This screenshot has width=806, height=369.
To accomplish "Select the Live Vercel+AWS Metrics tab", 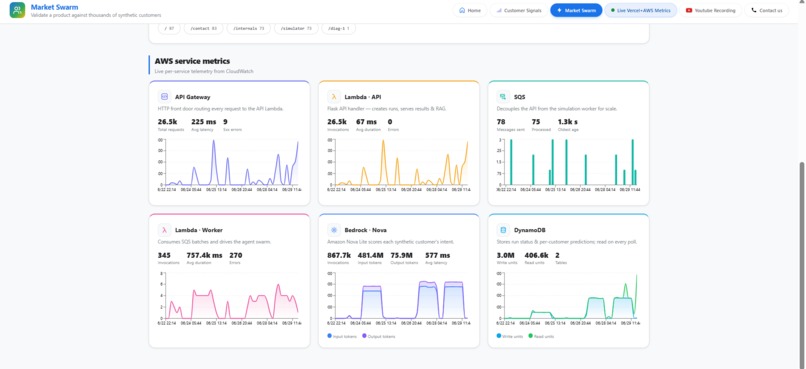I will pyautogui.click(x=640, y=10).
